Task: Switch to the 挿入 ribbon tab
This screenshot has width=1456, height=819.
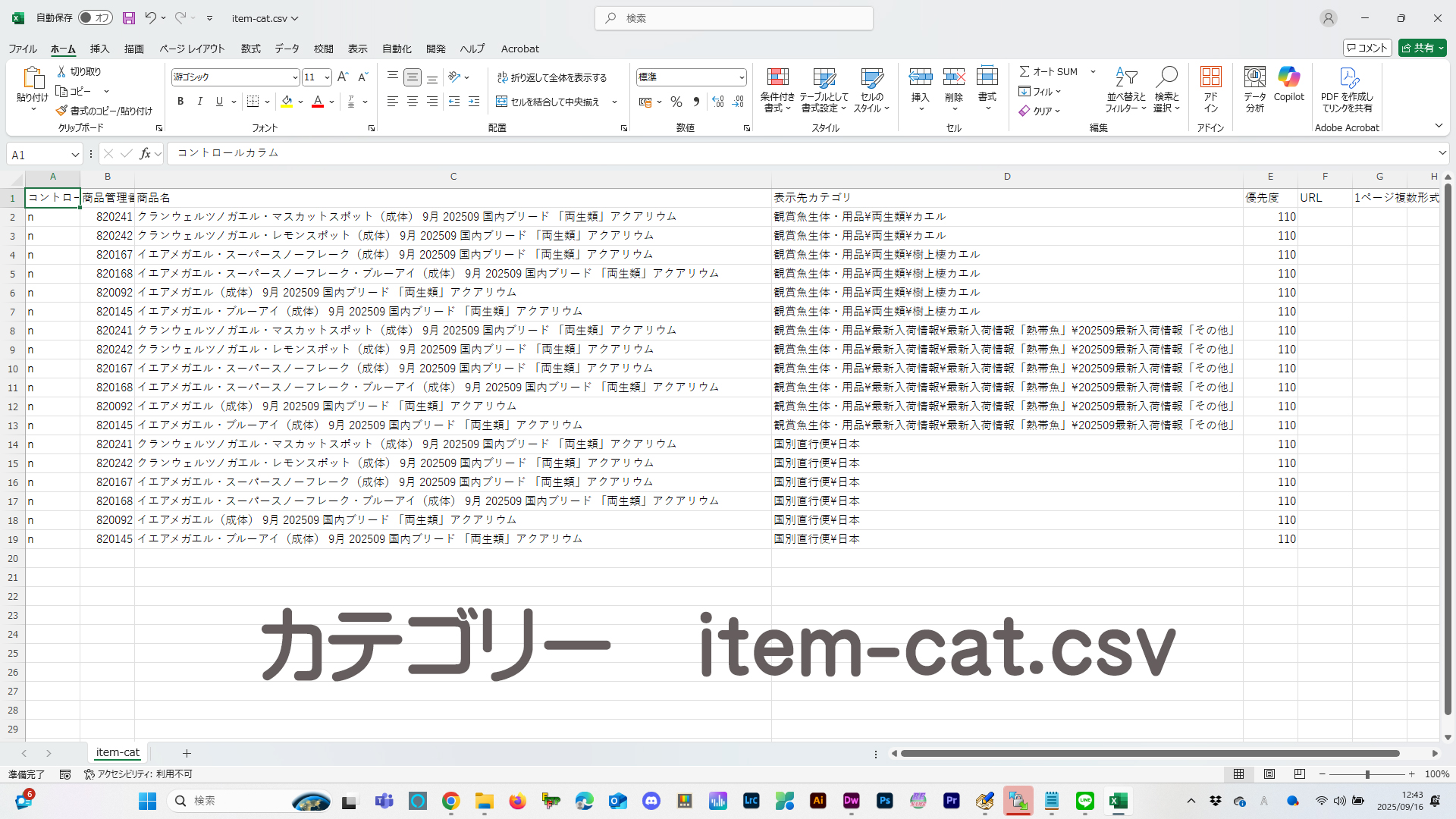Action: (99, 49)
